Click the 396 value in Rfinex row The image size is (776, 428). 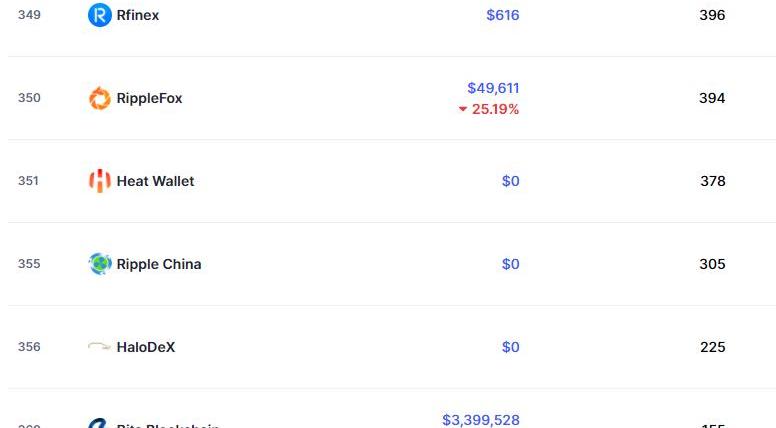(x=712, y=15)
